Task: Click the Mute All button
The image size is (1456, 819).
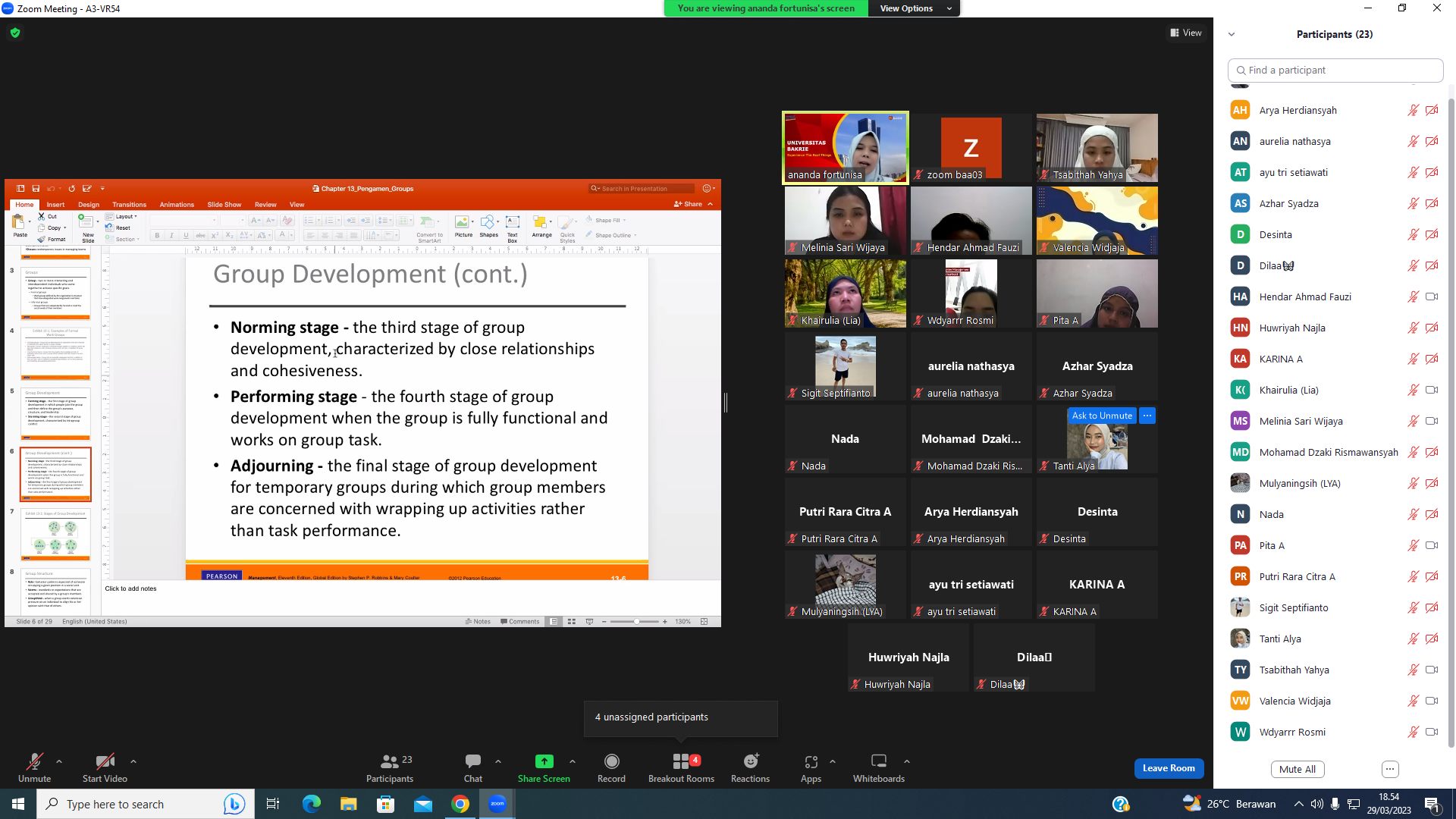Action: point(1298,769)
